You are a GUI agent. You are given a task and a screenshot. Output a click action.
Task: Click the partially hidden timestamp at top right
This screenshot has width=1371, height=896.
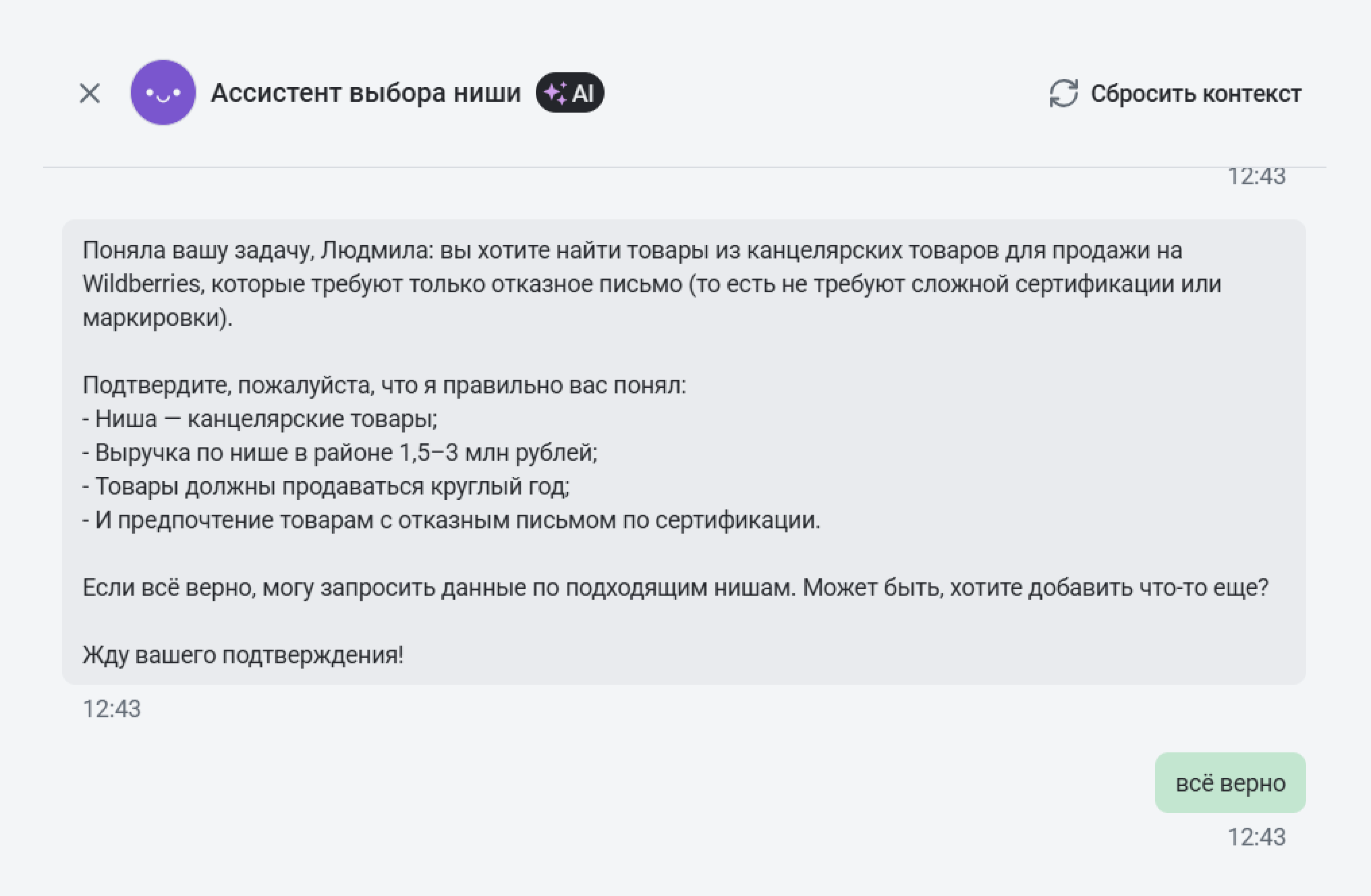1256,177
